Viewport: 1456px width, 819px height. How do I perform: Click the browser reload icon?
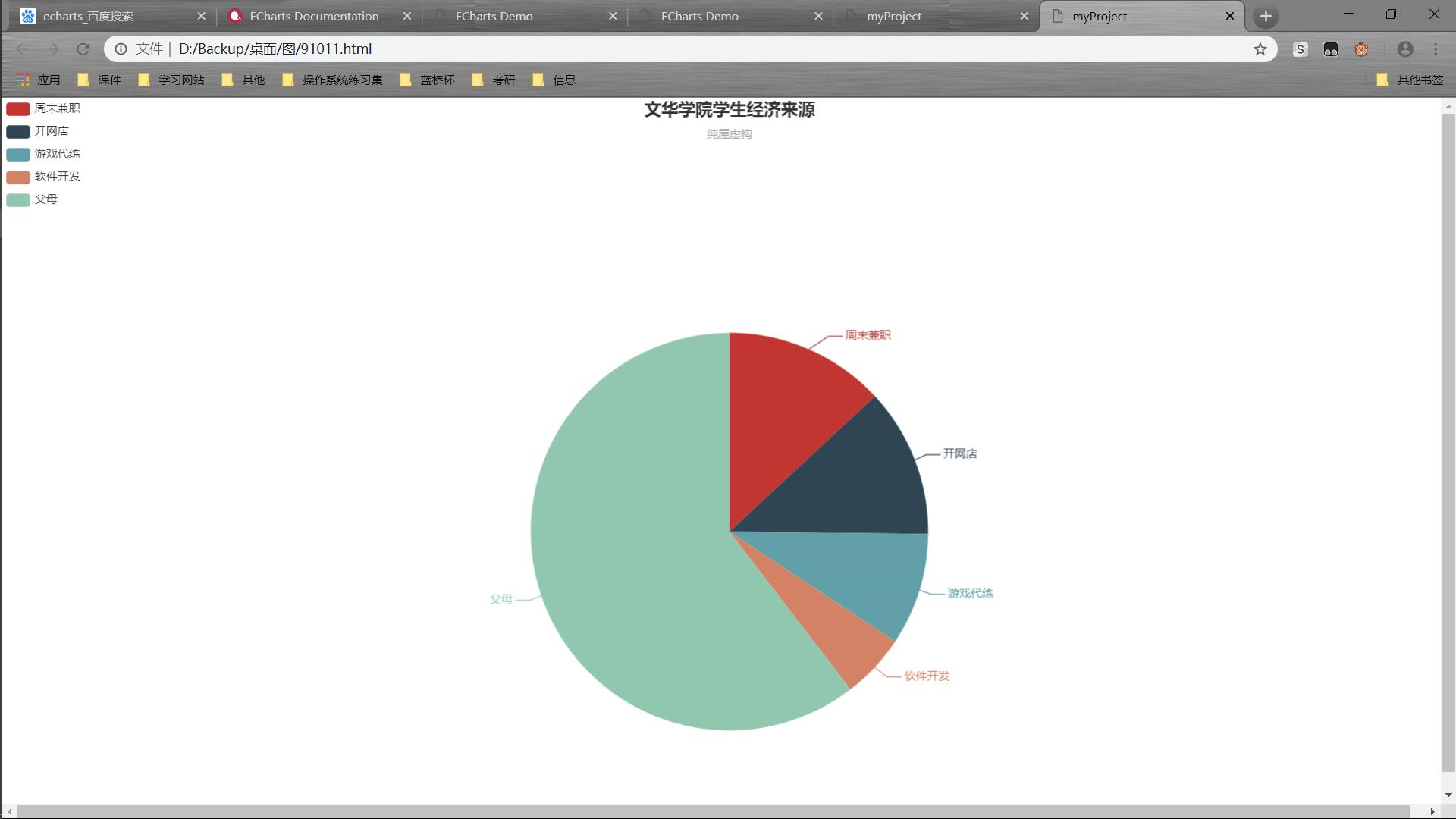pos(83,49)
